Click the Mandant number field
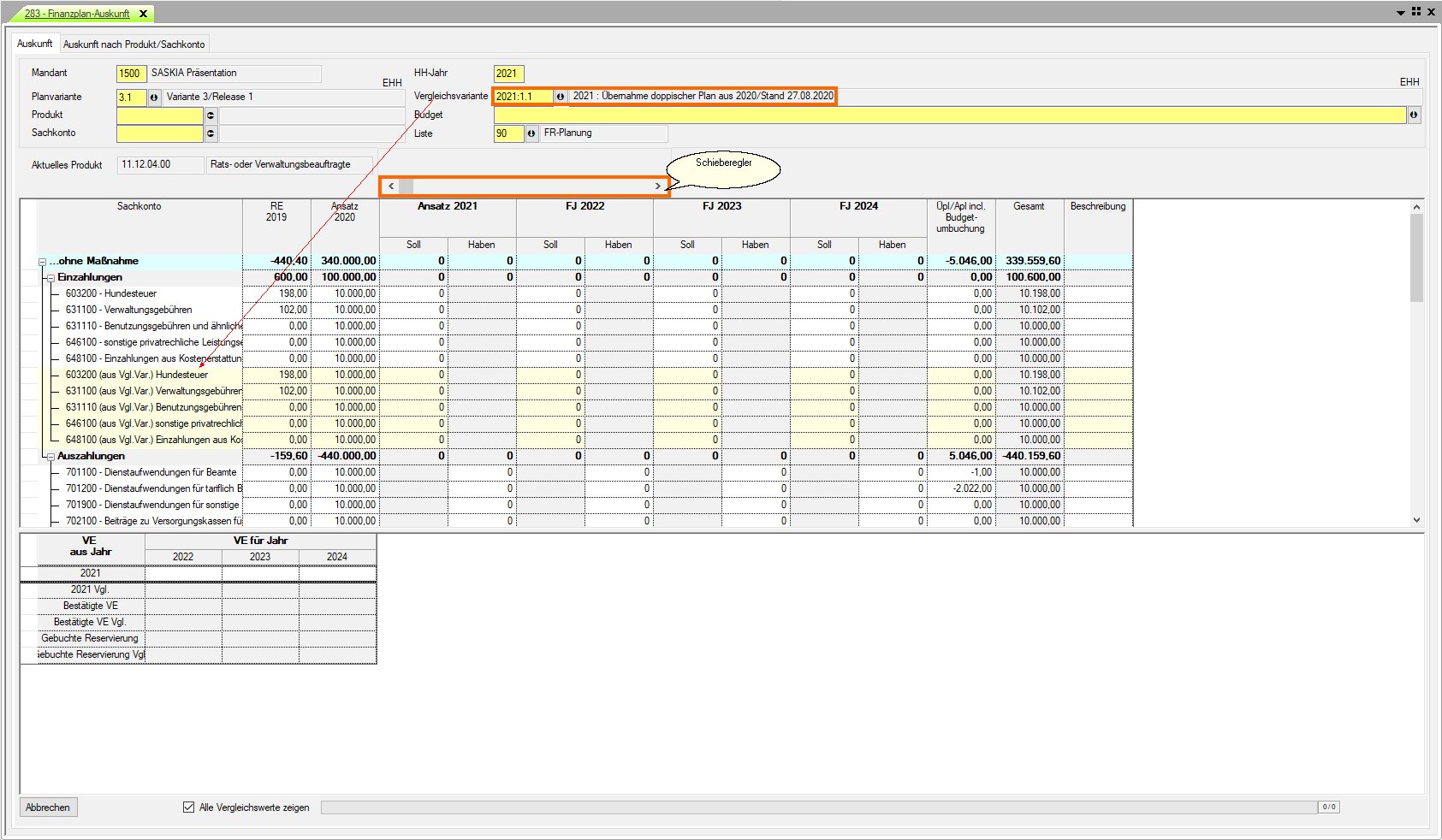The width and height of the screenshot is (1442, 840). pos(131,74)
